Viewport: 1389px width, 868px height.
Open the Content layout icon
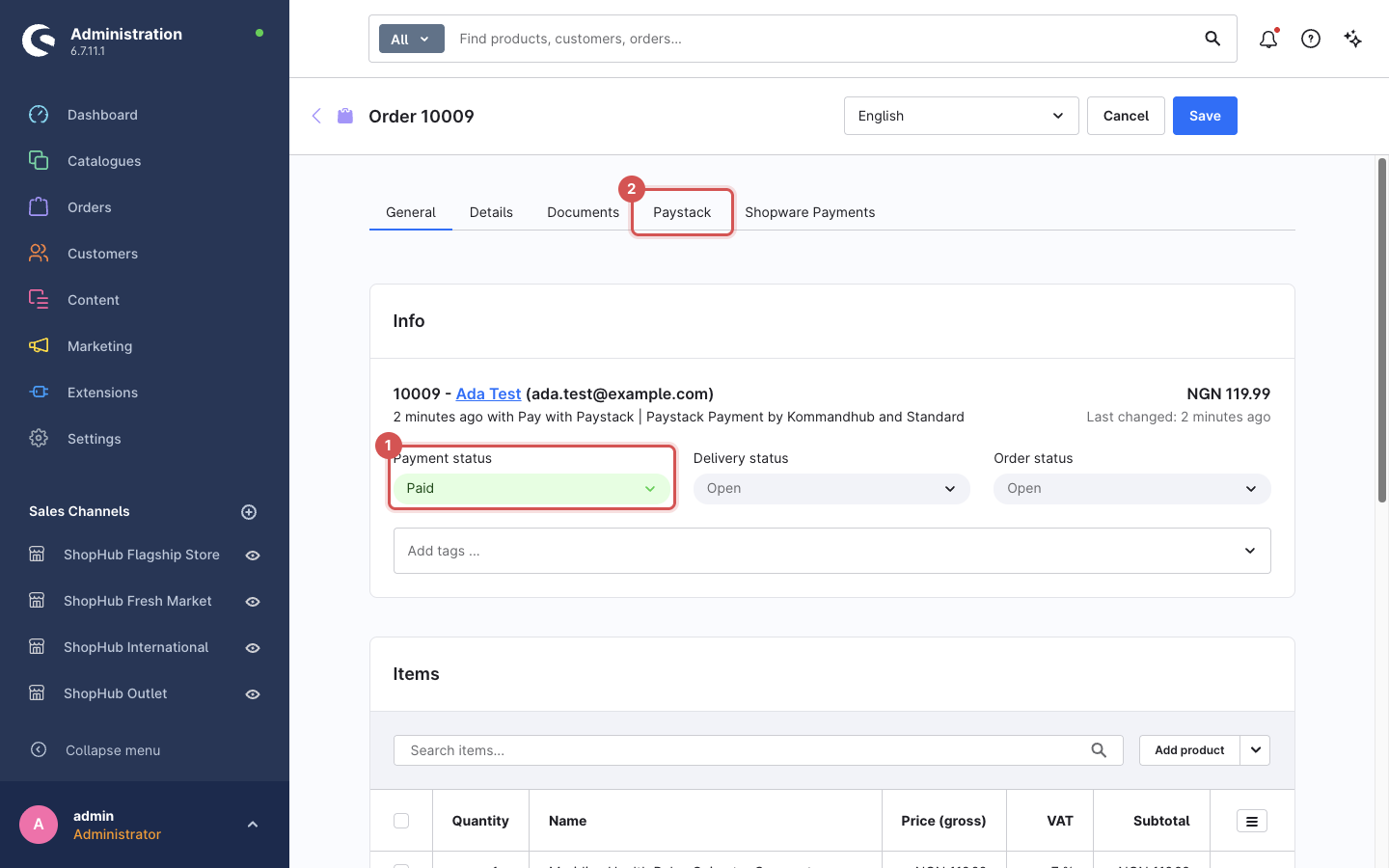pyautogui.click(x=39, y=300)
